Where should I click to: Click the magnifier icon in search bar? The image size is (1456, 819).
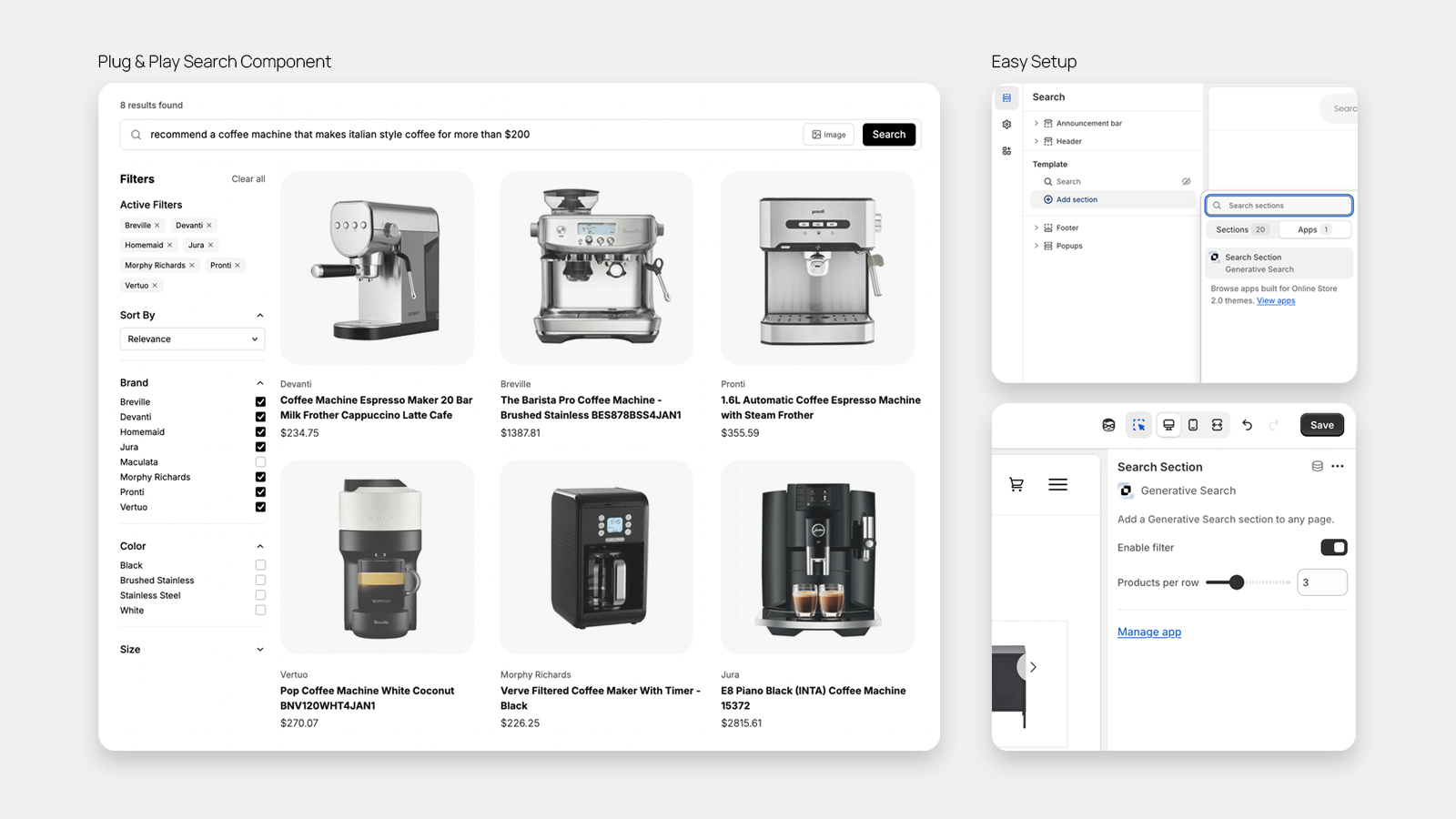tap(136, 135)
